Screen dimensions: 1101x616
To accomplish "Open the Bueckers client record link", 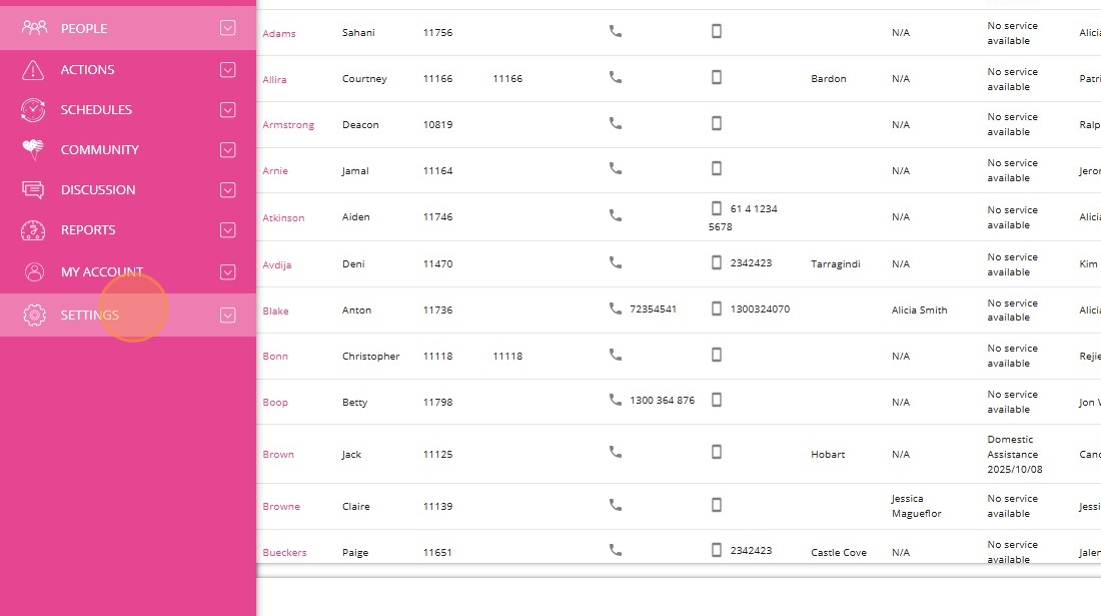I will tap(284, 553).
